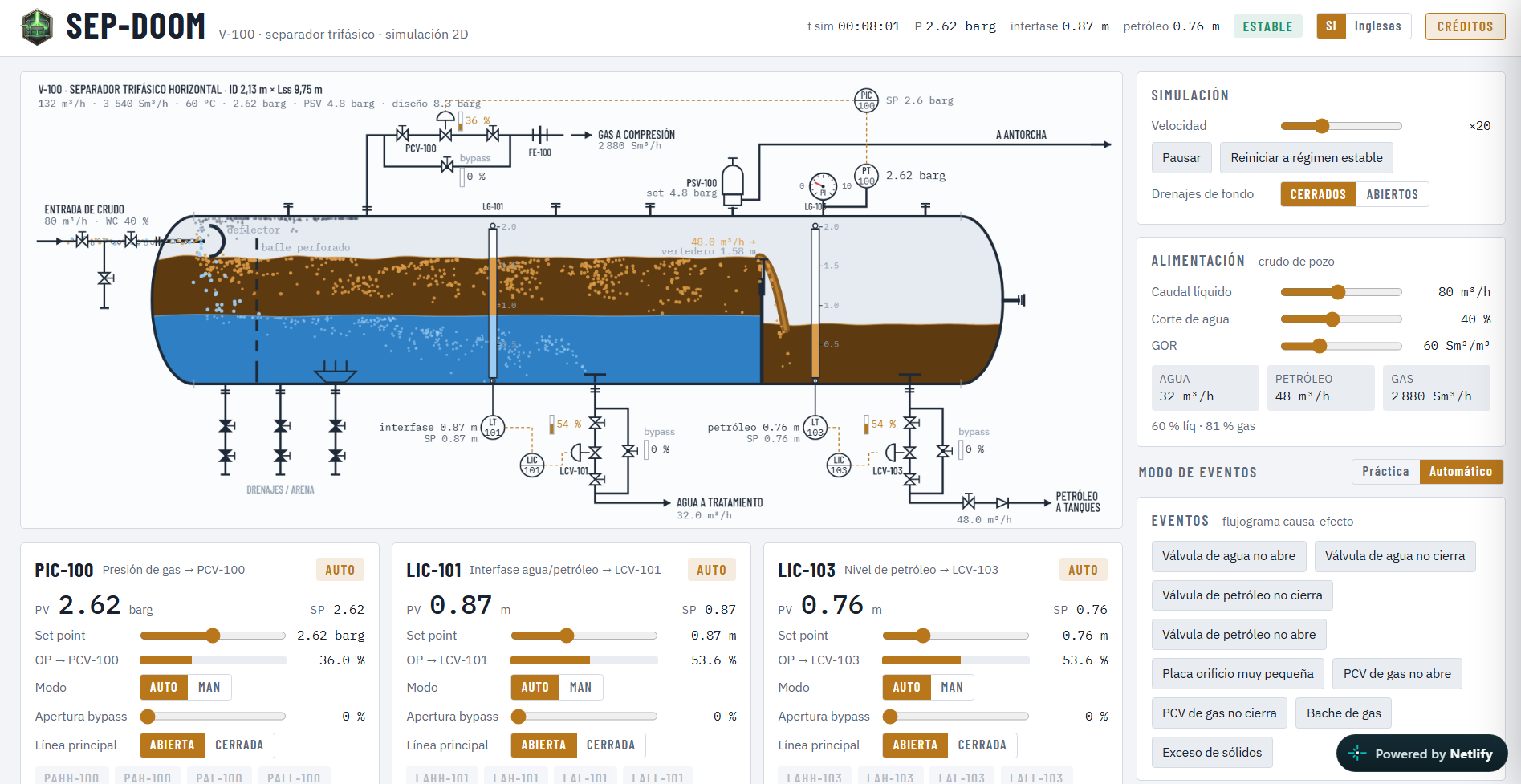1521x784 pixels.
Task: Set LIC-103 mode to MAN
Action: 951,688
